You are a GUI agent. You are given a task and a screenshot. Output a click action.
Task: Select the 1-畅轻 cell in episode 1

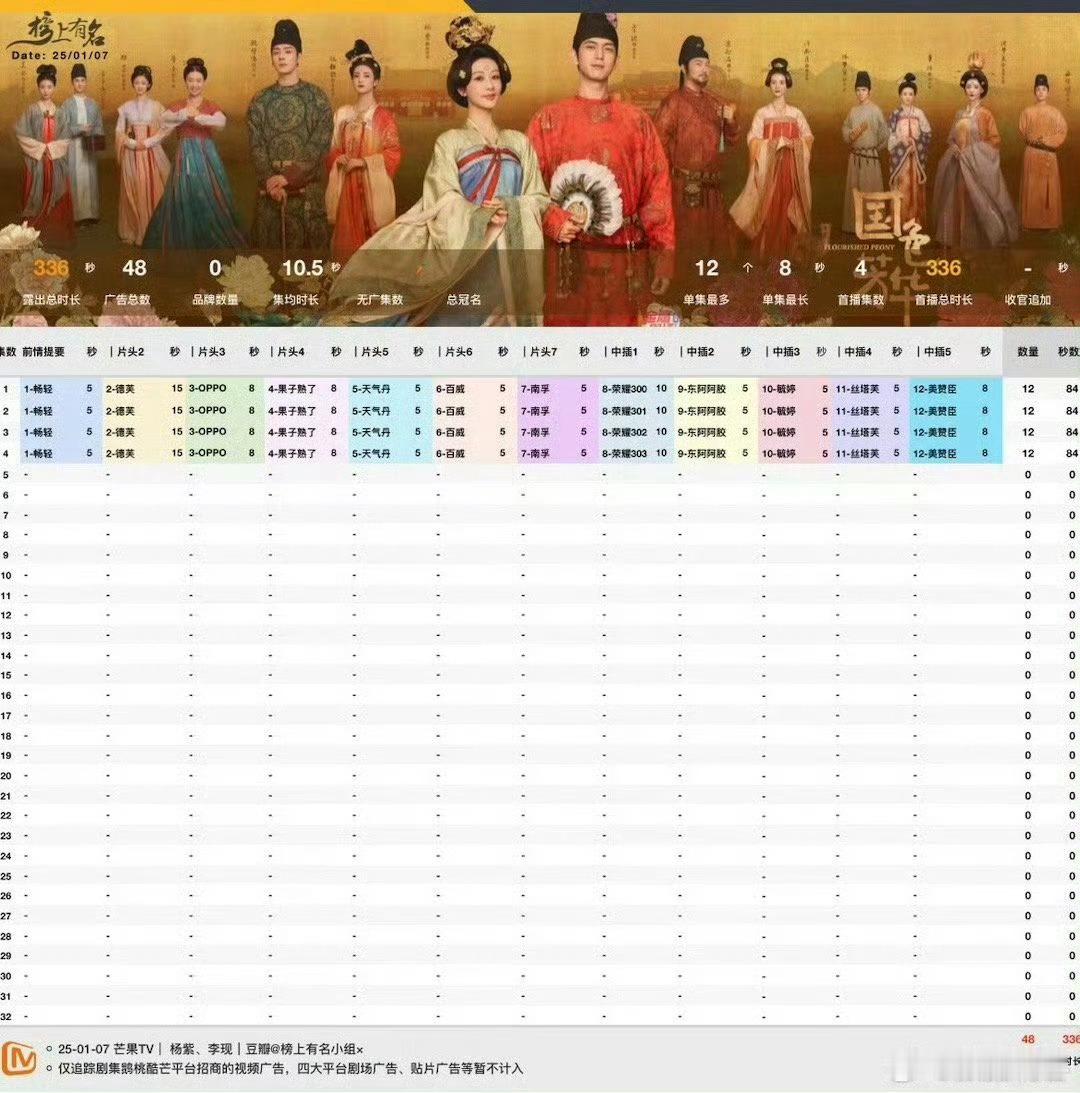[x=38, y=389]
